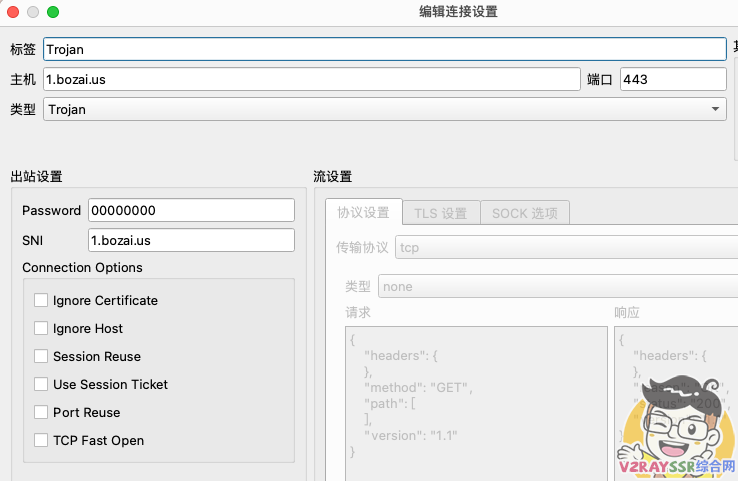
Task: Click the 流设置 section heading
Action: click(333, 176)
